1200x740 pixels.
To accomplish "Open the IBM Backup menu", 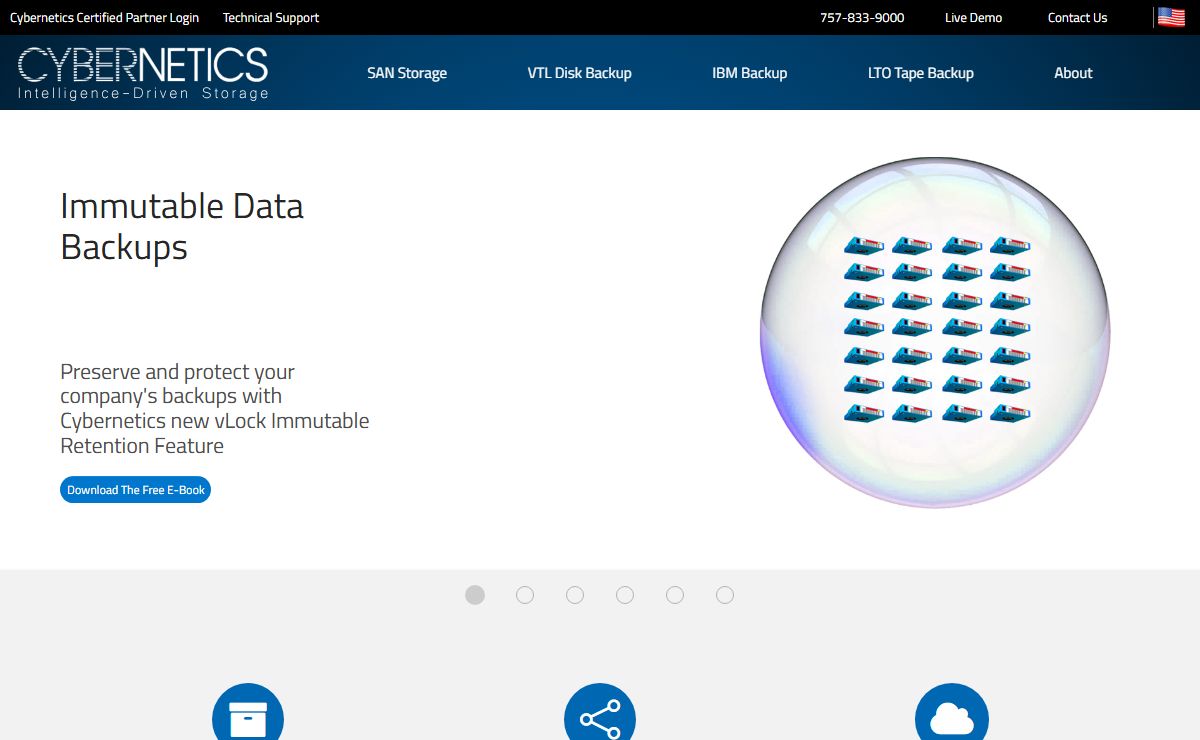I will pos(750,73).
